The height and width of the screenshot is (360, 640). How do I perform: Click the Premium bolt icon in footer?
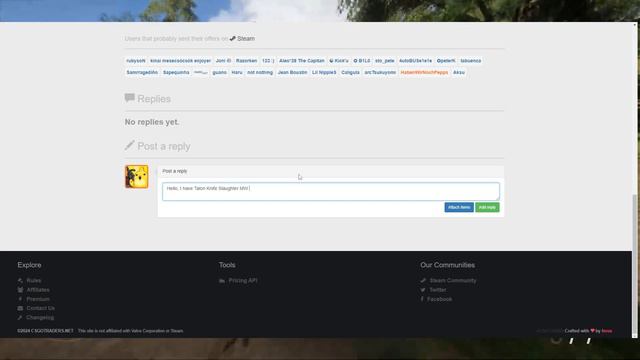20,299
